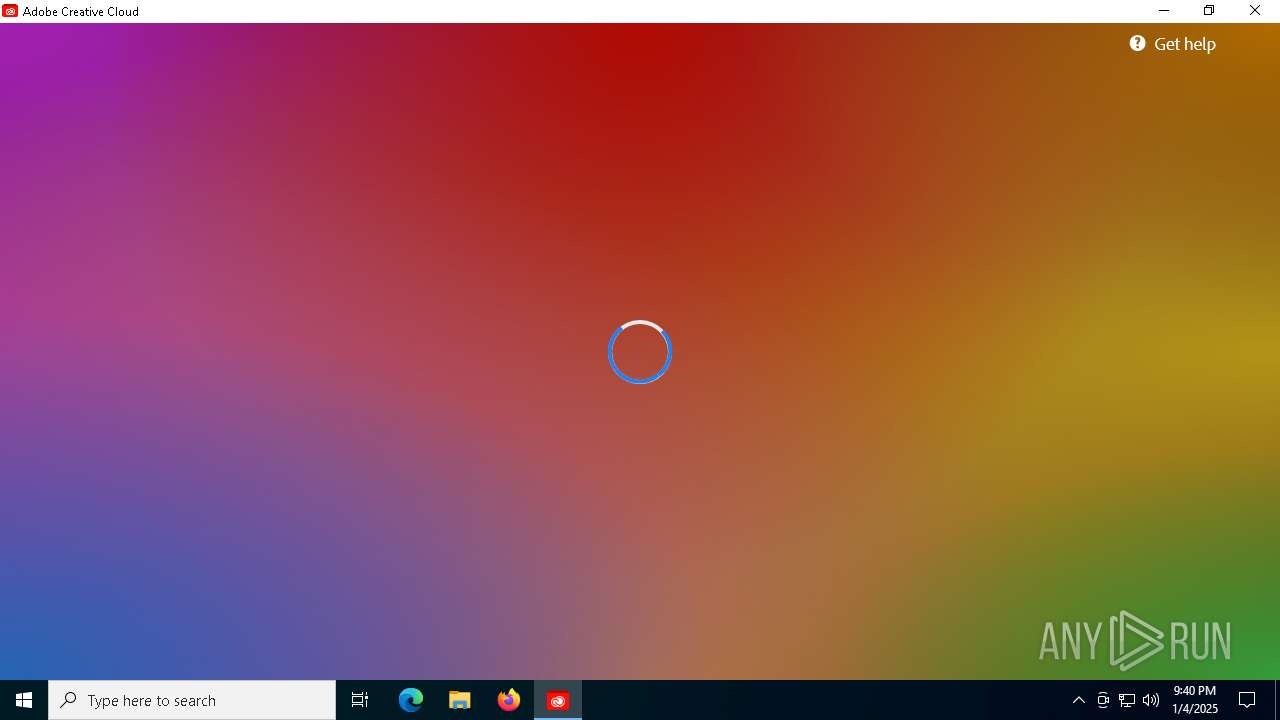Click the Adobe Creative Cloud title bar logo
This screenshot has width=1280, height=720.
[10, 11]
